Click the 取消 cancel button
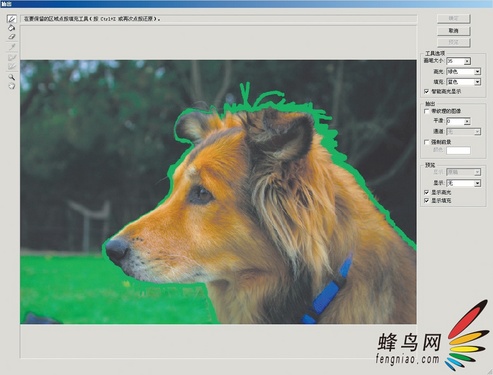Screen dimensions: 493x375 pyautogui.click(x=454, y=31)
